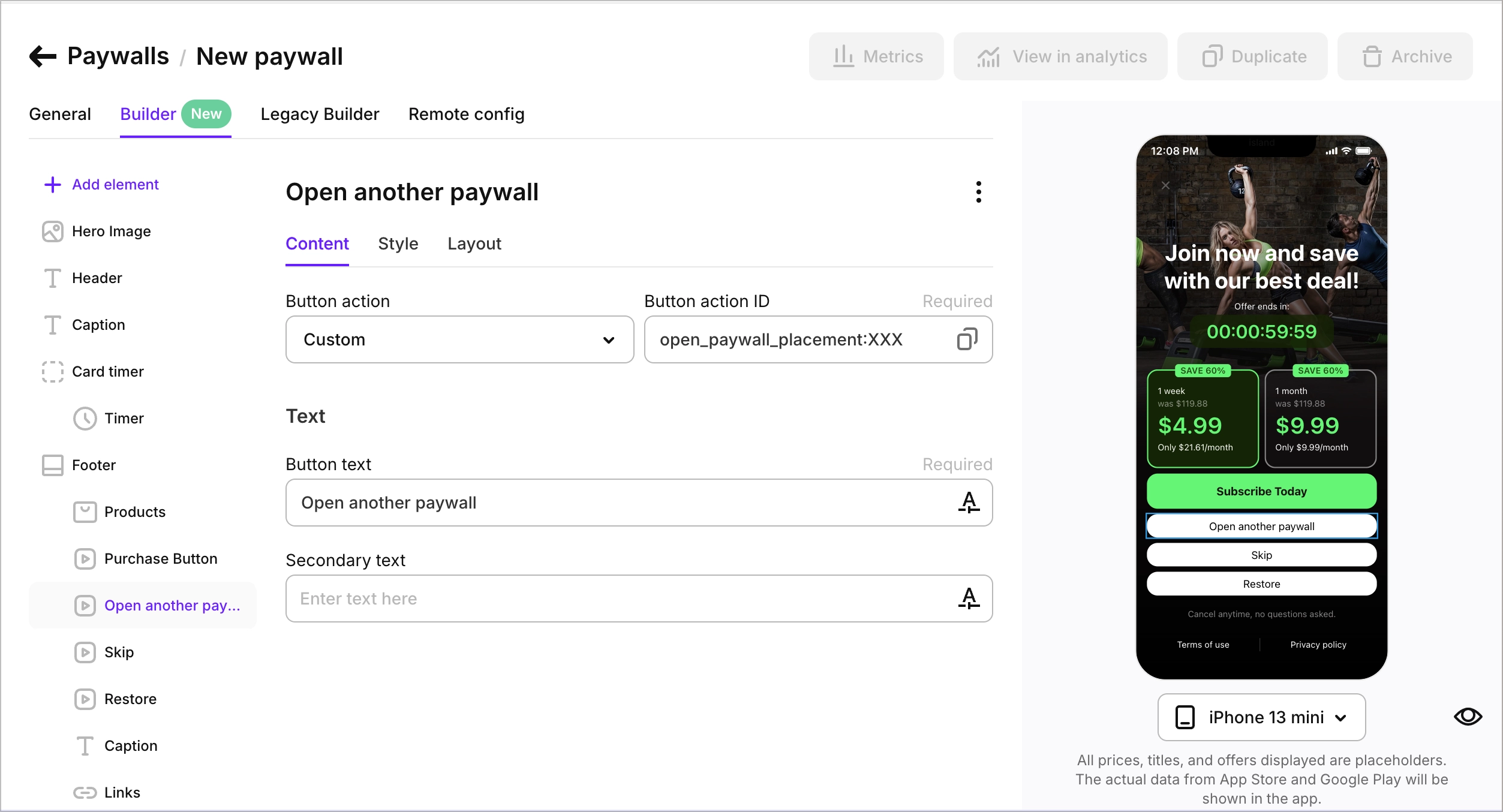Click the Products element icon

pos(85,511)
